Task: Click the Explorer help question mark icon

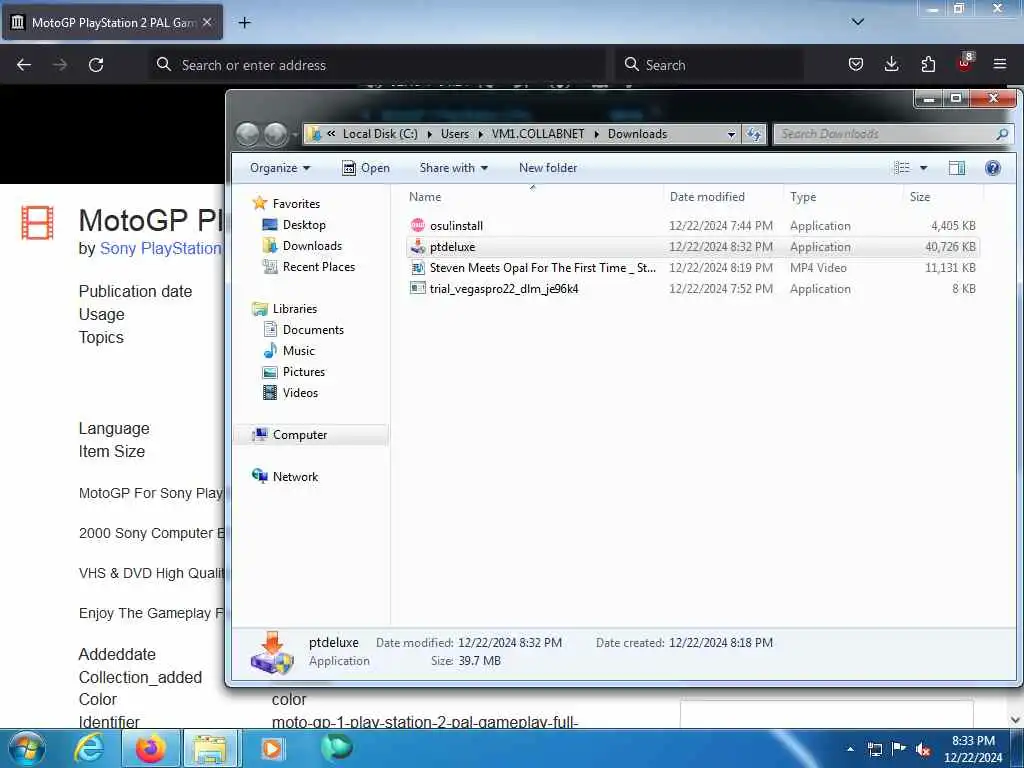Action: tap(992, 168)
